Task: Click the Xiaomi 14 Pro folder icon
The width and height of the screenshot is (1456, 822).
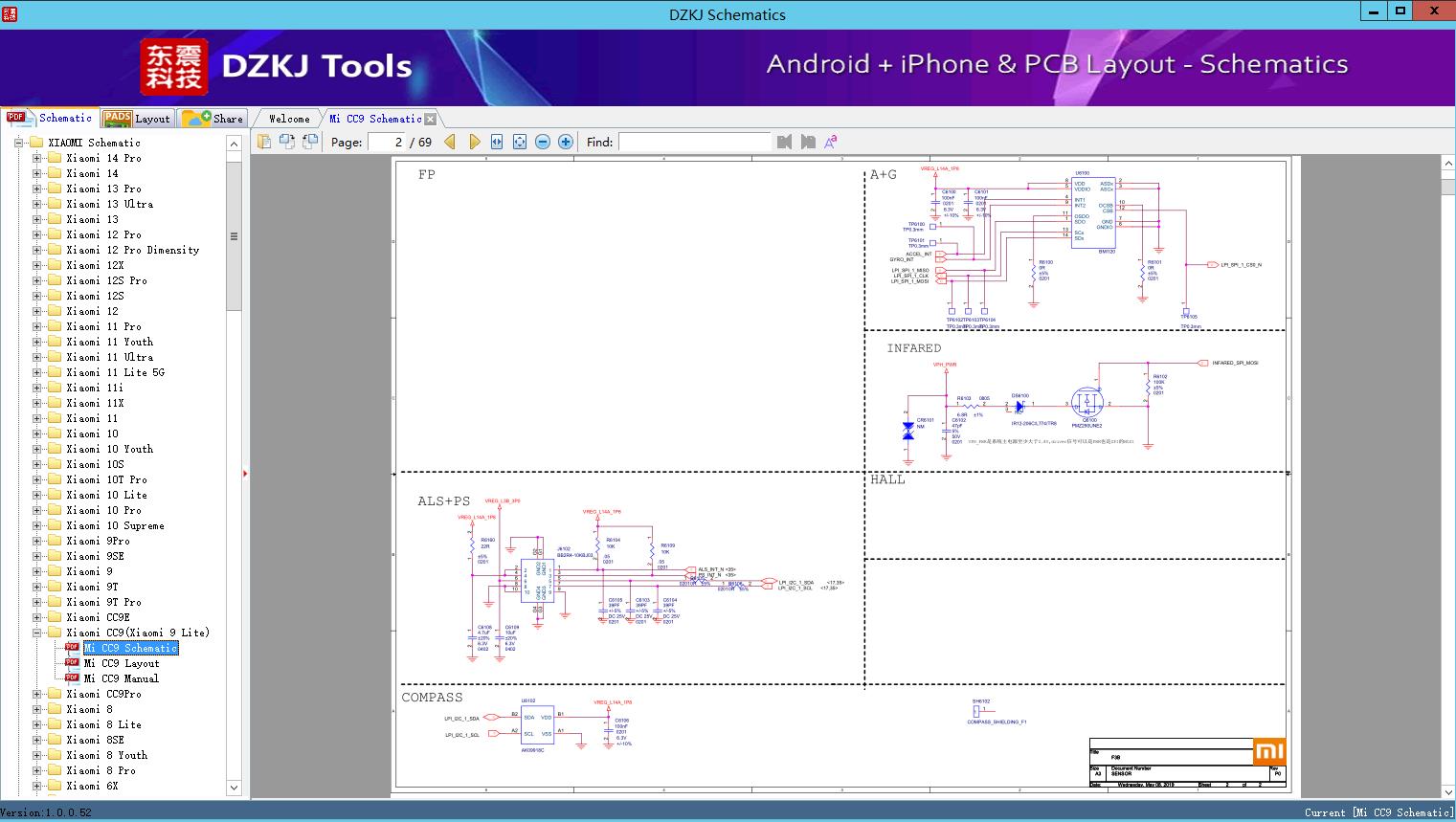Action: (x=55, y=158)
